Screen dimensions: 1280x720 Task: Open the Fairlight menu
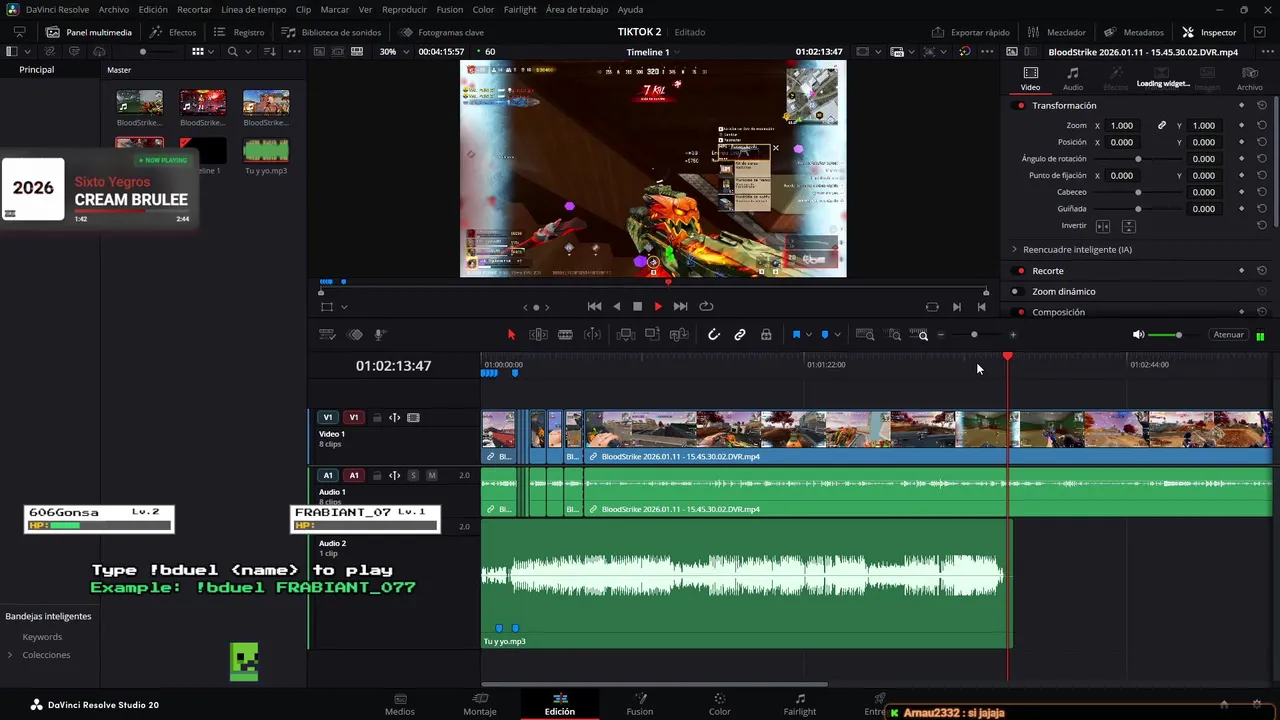520,9
